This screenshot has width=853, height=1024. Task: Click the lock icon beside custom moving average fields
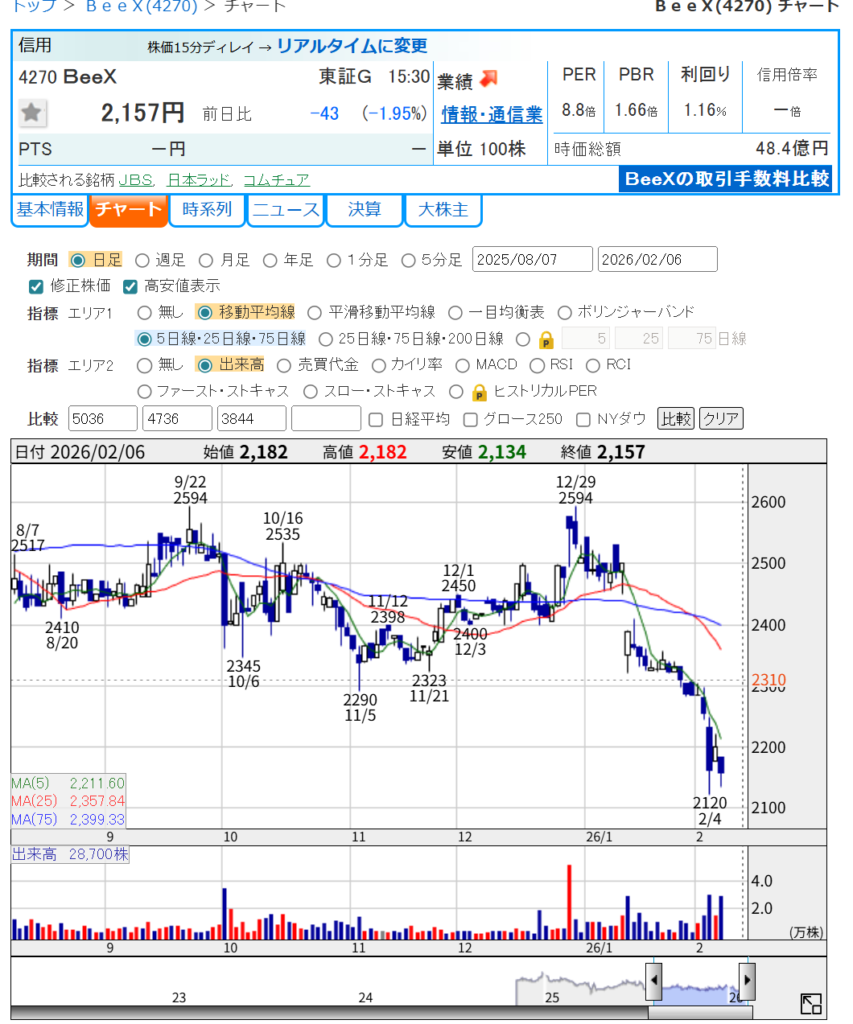tap(546, 339)
